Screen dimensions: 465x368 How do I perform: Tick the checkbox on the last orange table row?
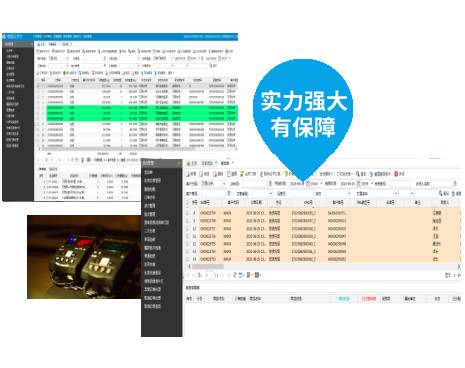tap(188, 259)
